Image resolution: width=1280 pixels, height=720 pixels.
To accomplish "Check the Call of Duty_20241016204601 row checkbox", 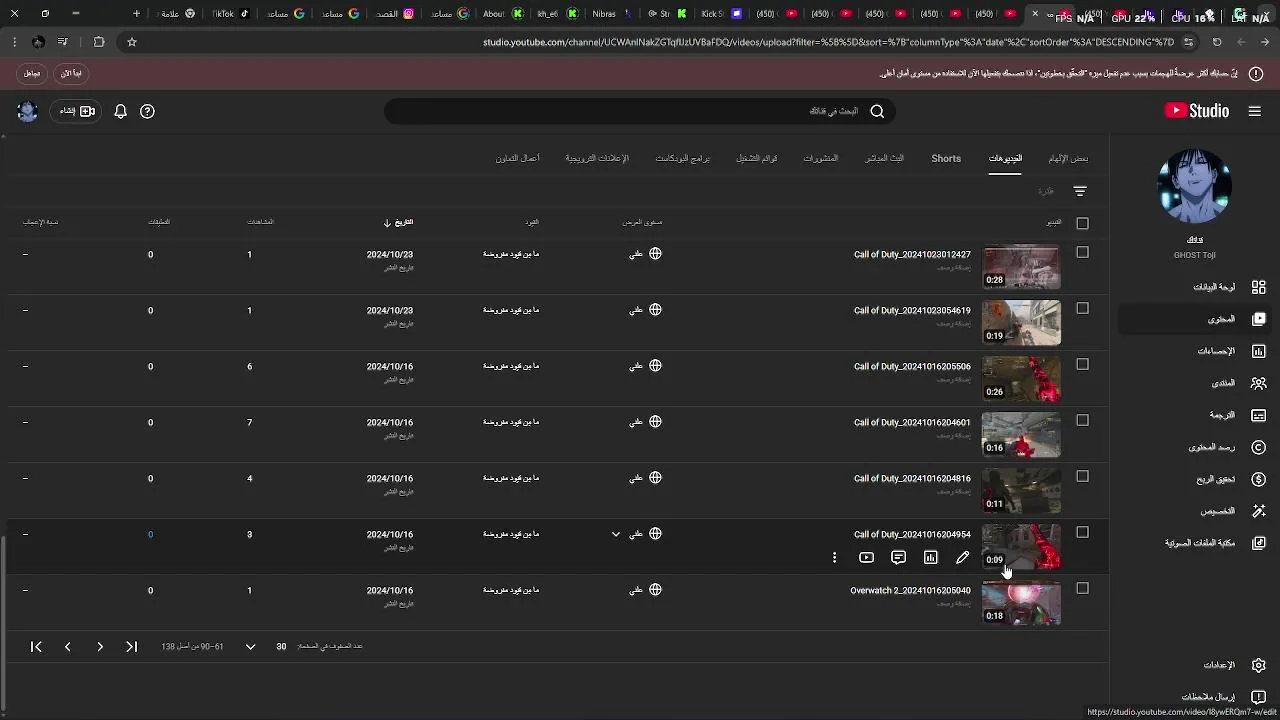I will pos(1082,421).
